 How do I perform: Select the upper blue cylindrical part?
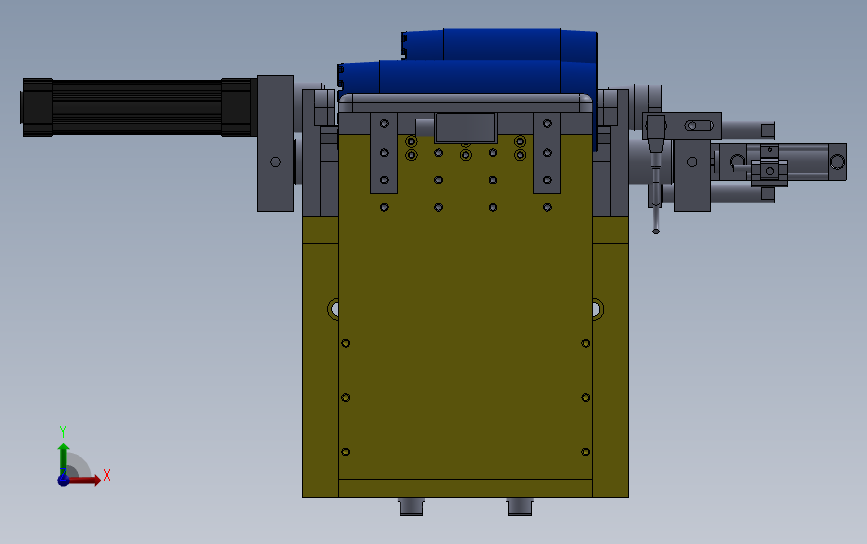[x=500, y=44]
